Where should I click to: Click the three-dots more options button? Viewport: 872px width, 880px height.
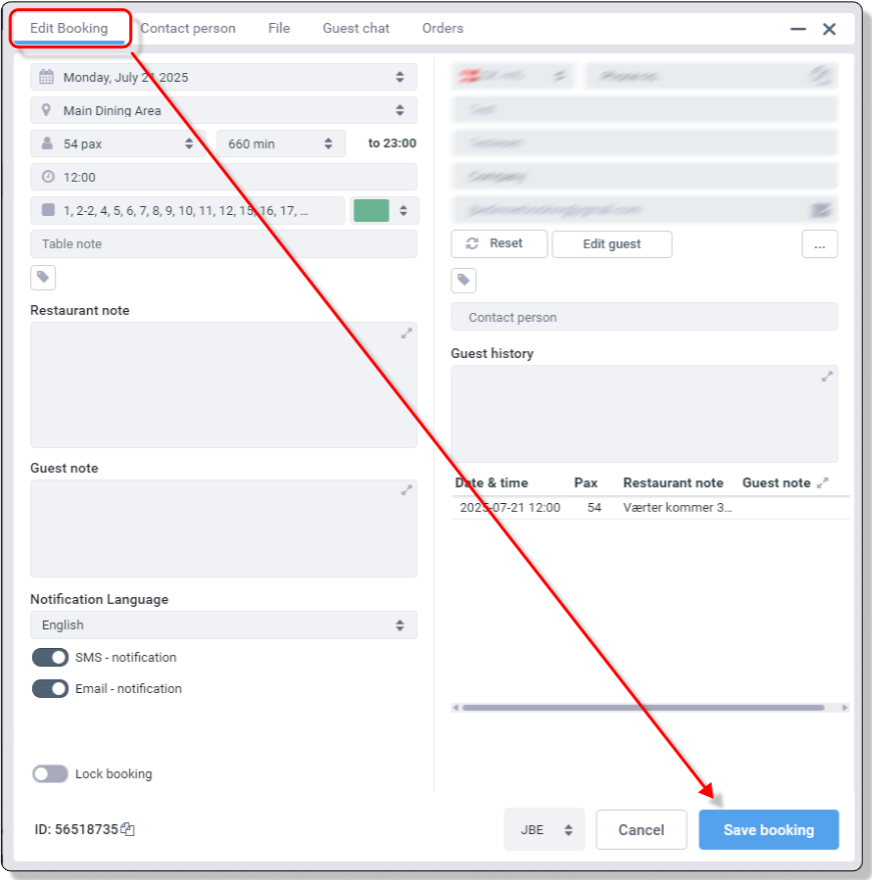point(819,244)
